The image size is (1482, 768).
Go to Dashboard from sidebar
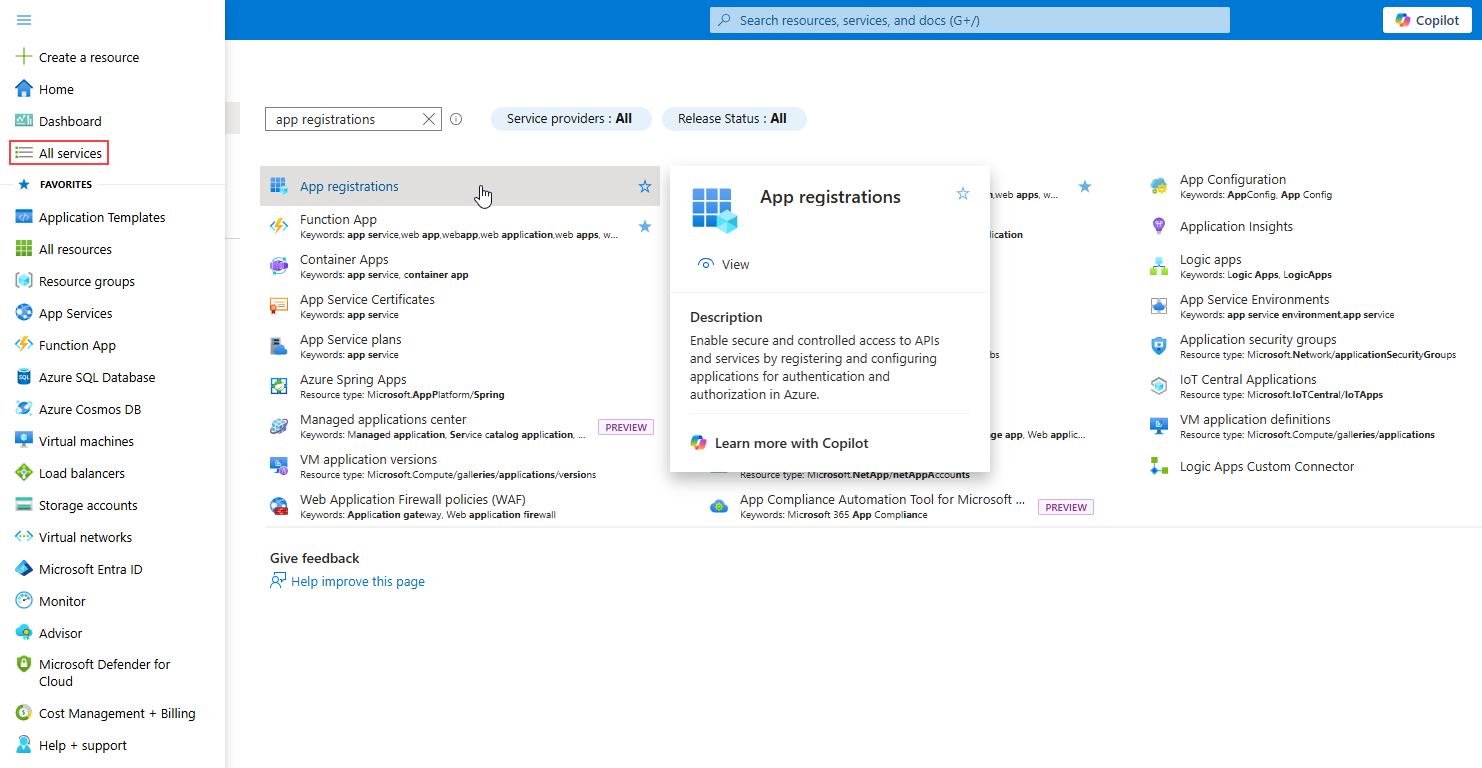pyautogui.click(x=70, y=121)
